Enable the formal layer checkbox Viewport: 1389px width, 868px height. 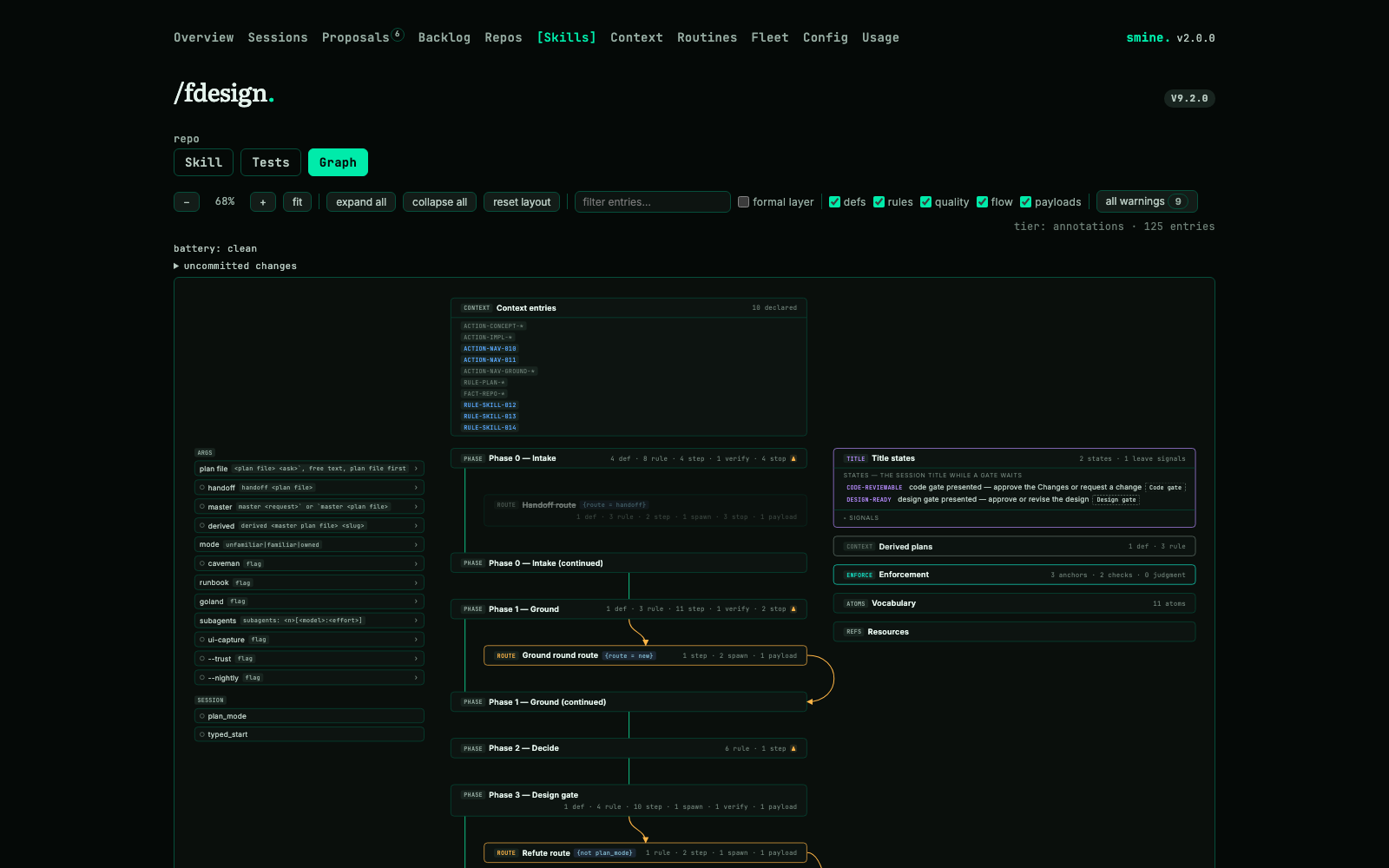click(744, 202)
